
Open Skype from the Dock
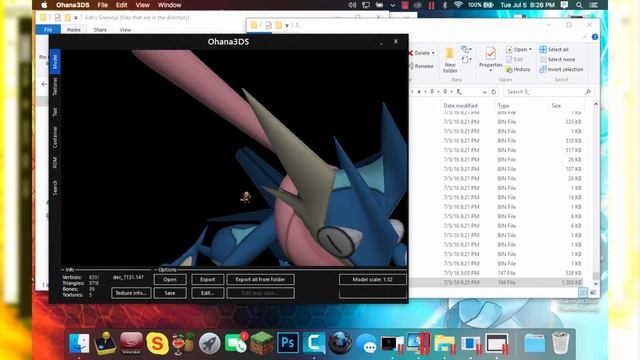pyautogui.click(x=157, y=343)
